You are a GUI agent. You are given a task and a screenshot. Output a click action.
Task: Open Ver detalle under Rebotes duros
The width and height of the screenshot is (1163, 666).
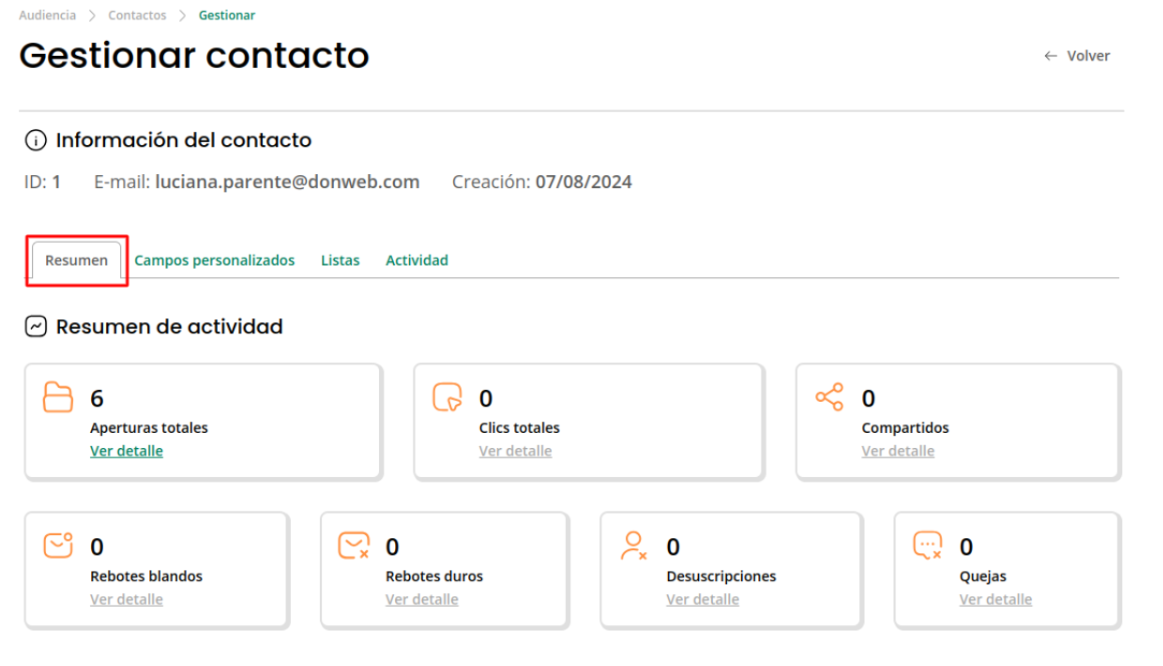coord(422,599)
